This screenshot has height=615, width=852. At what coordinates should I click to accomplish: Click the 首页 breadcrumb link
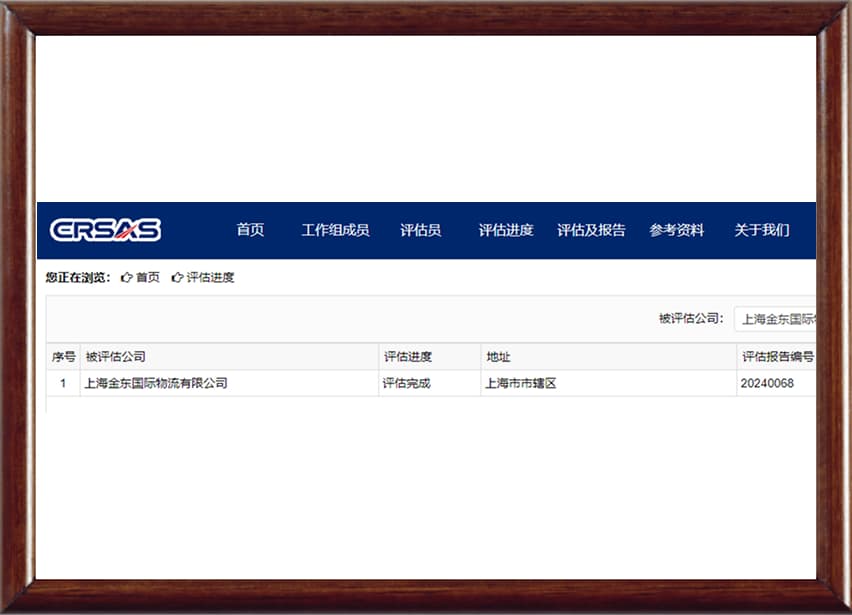point(148,278)
